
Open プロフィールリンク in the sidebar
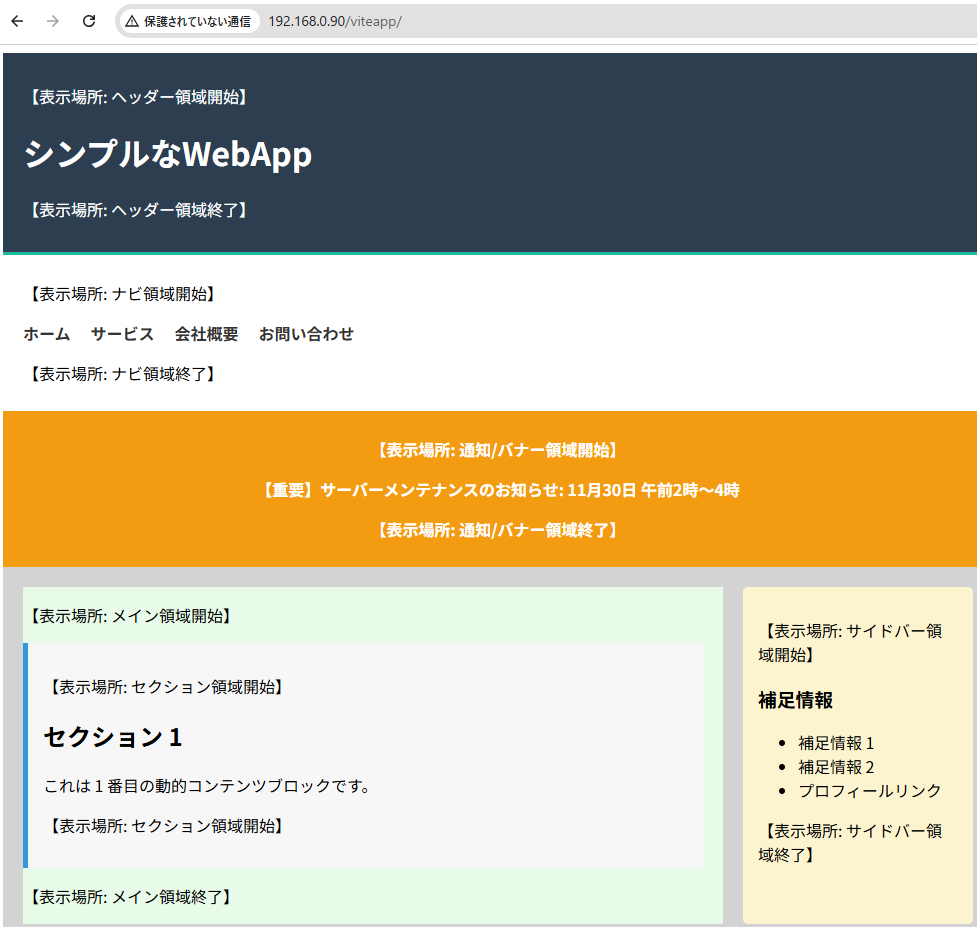coord(869,791)
